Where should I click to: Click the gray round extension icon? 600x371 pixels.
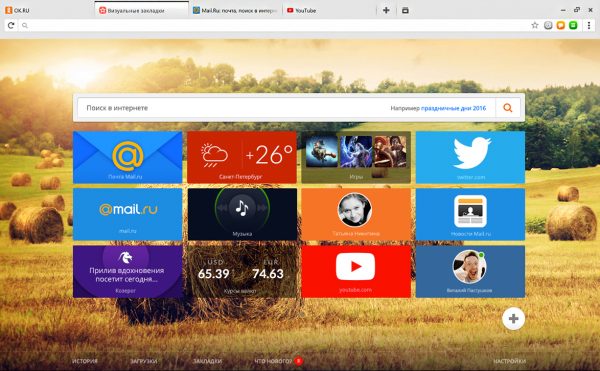pyautogui.click(x=548, y=25)
